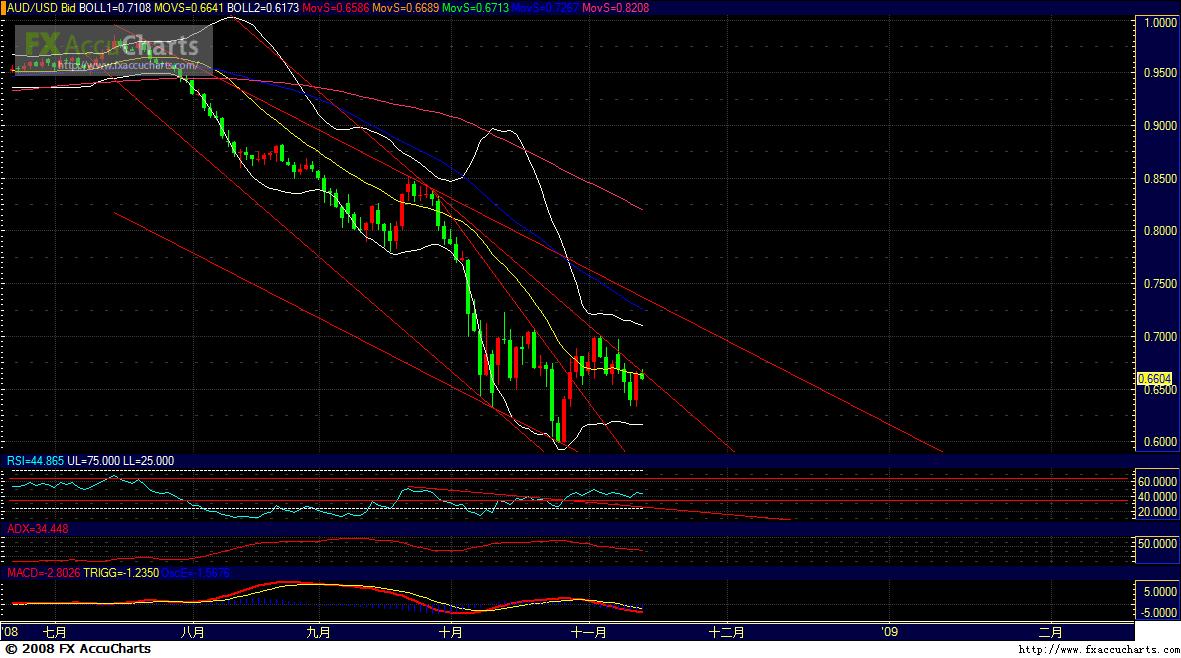
Task: Select the MACD=-2.8026 indicator label
Action: pos(43,573)
